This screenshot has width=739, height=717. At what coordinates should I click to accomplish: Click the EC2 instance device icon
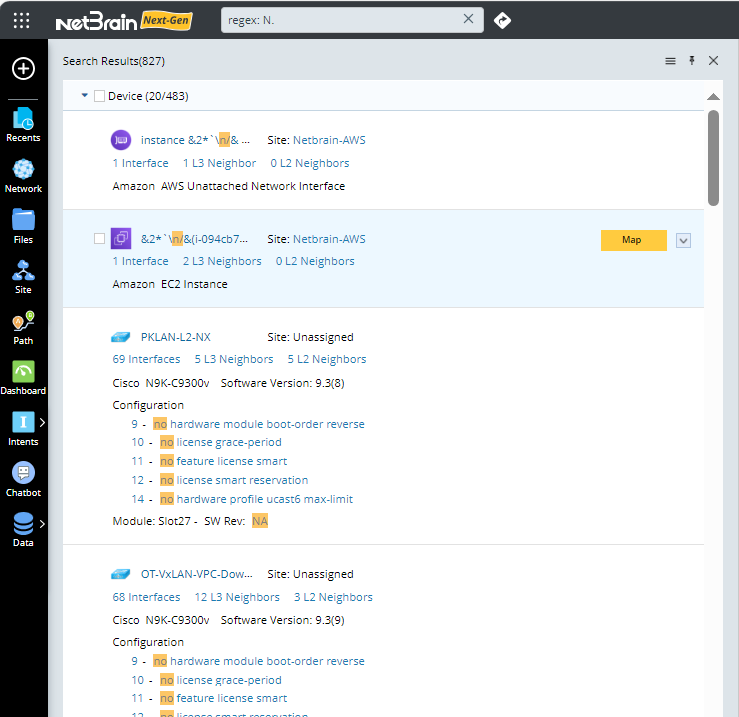coord(121,239)
